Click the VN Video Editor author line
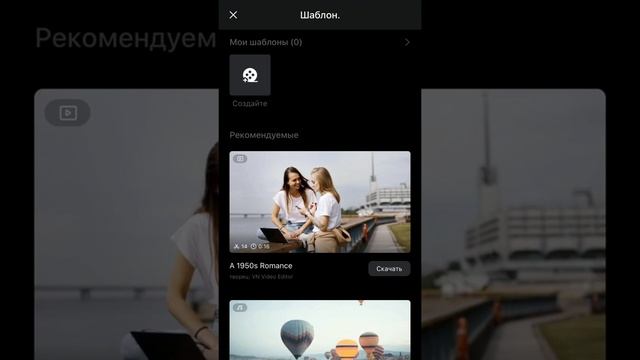640x360 pixels. point(261,277)
